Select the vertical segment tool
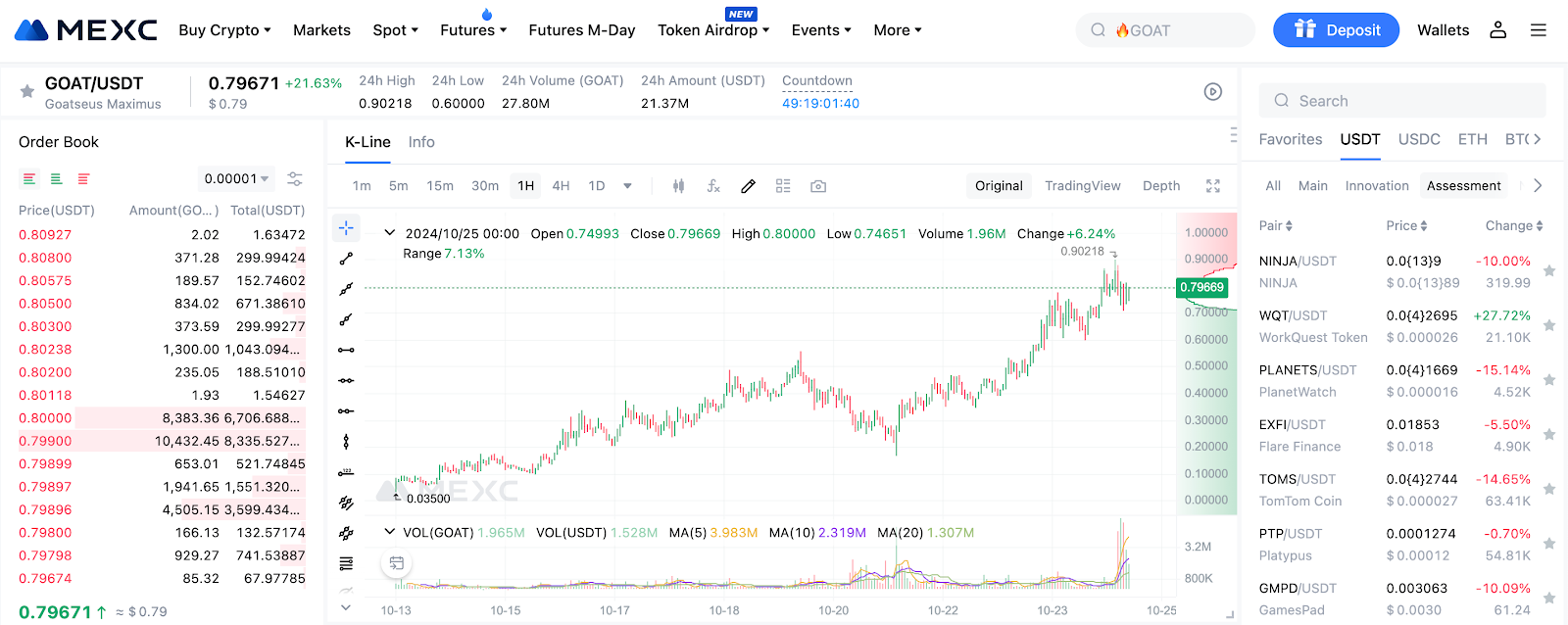This screenshot has width=1568, height=625. [x=346, y=442]
